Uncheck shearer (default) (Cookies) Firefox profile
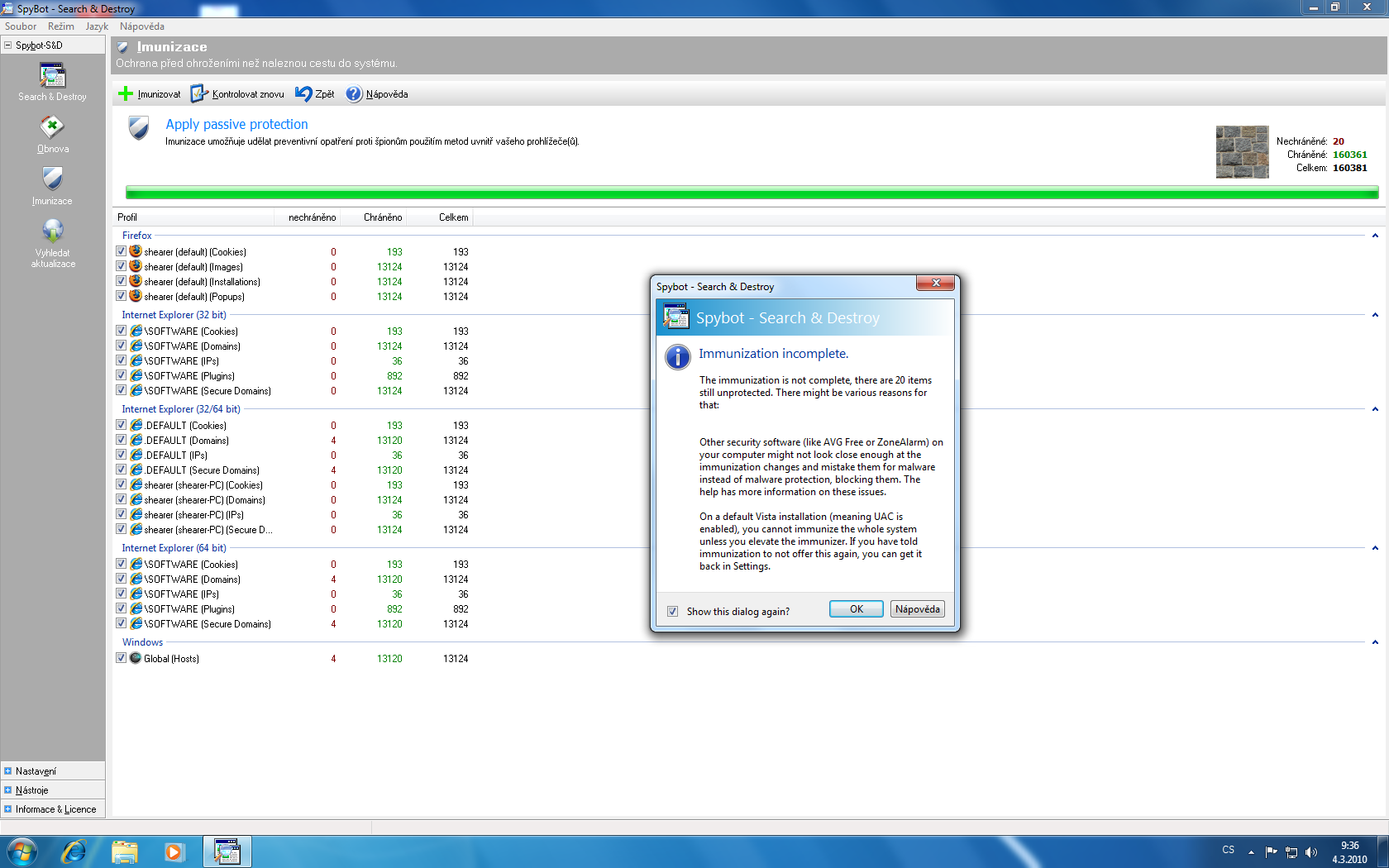This screenshot has width=1389, height=868. click(122, 251)
